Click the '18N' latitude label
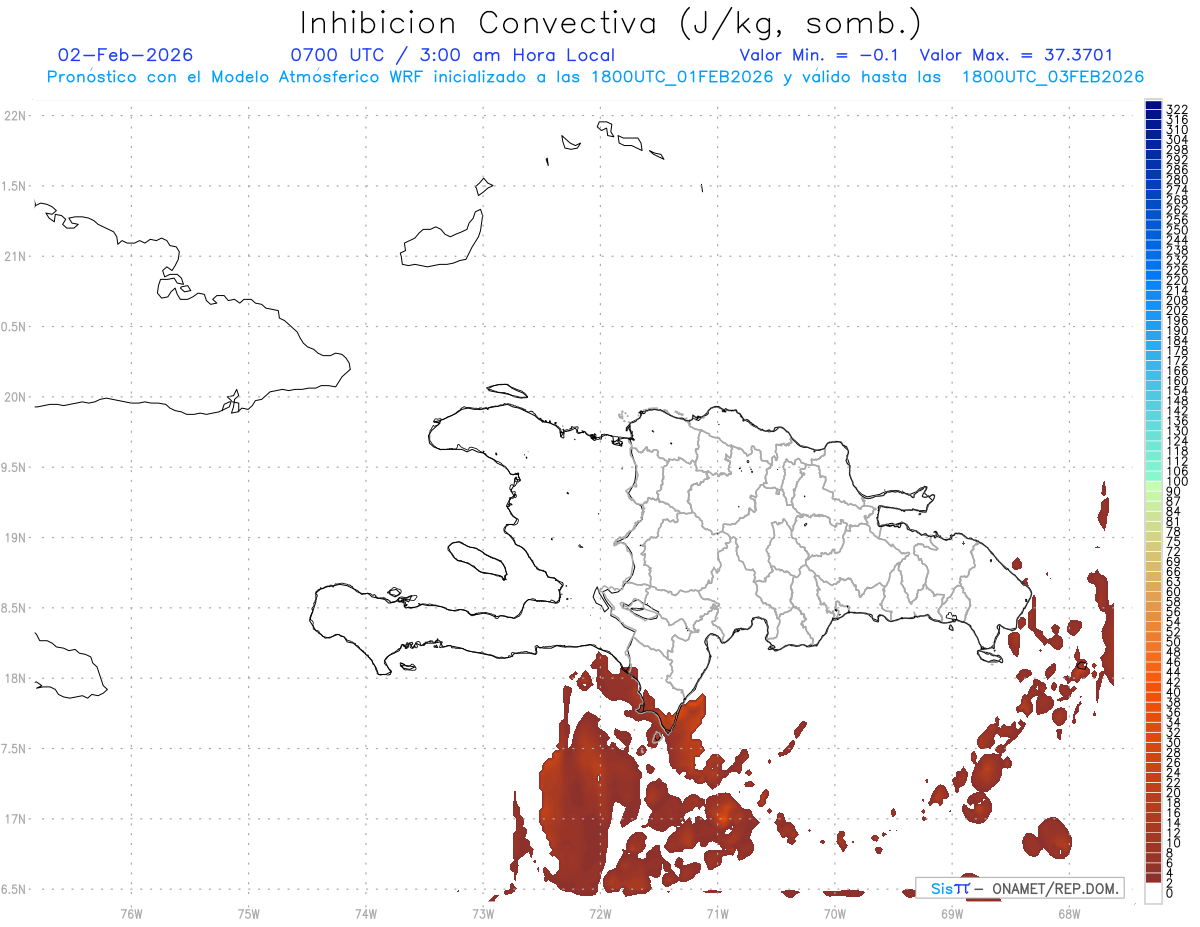1200x927 pixels. (x=14, y=678)
